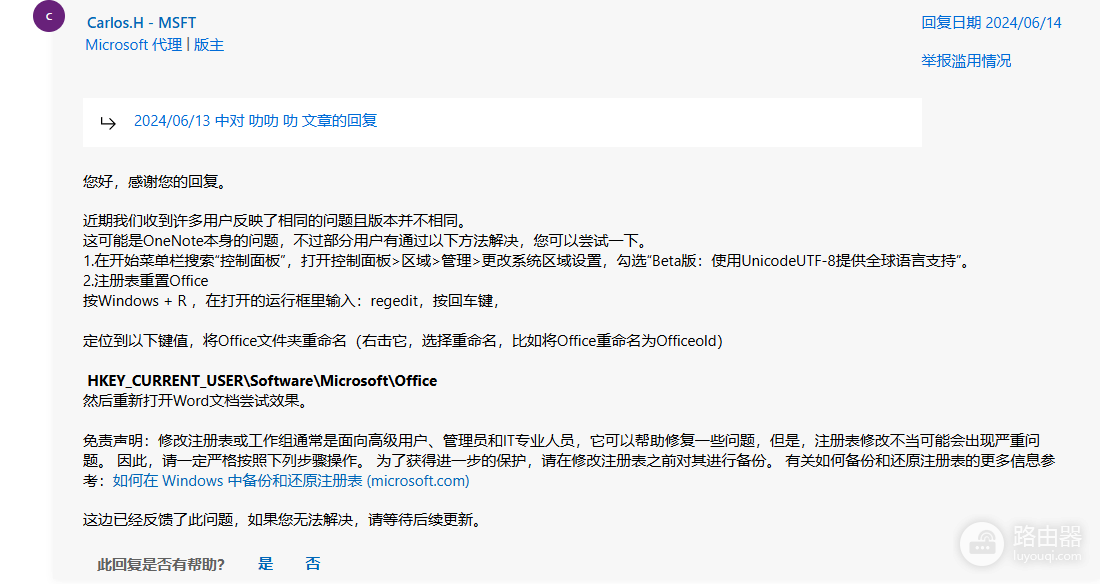Click the line starting 定位到以下键值

click(x=403, y=341)
